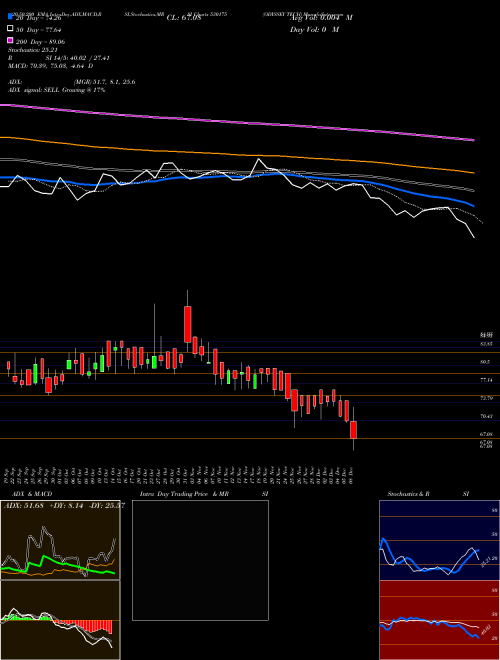The width and height of the screenshot is (500, 660).
Task: Click the 80.5 price axis label
Action: pos(484,362)
